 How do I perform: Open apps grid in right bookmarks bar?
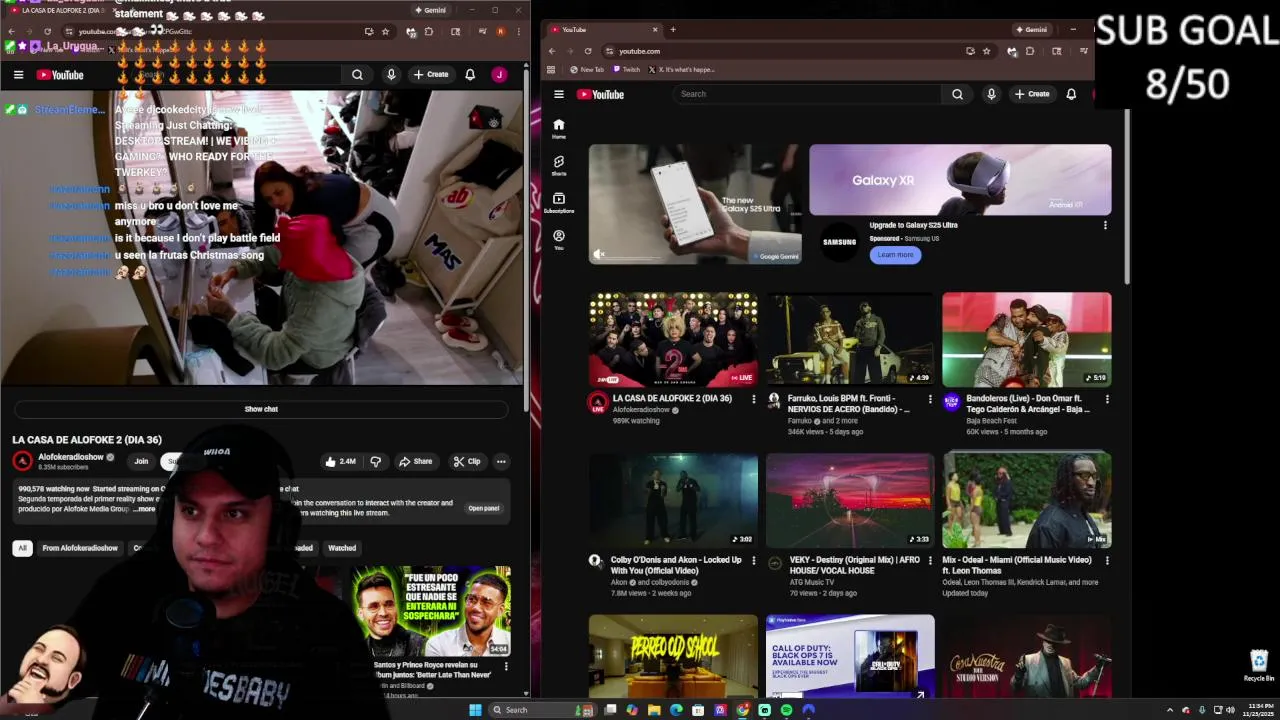(x=551, y=70)
